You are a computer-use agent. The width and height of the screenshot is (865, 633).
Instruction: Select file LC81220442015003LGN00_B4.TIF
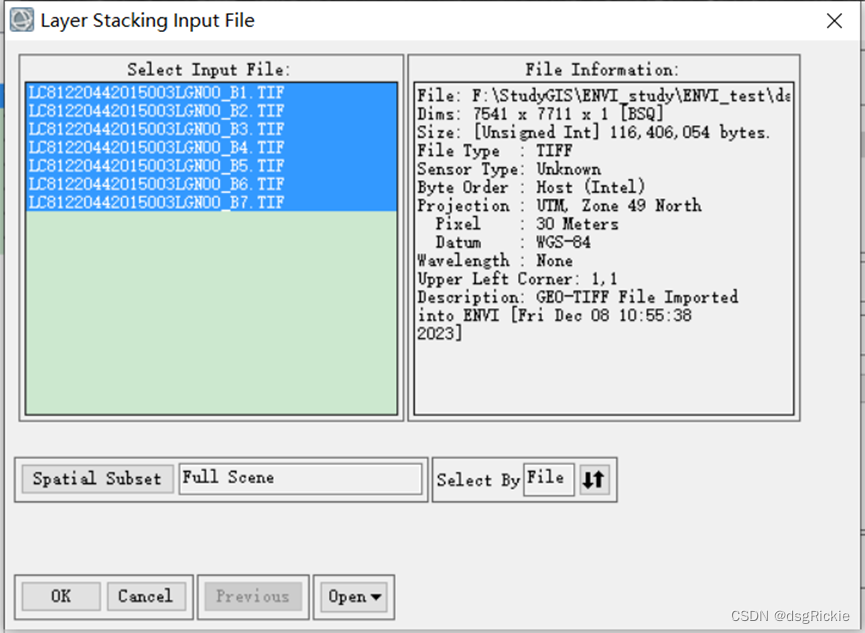[211, 147]
